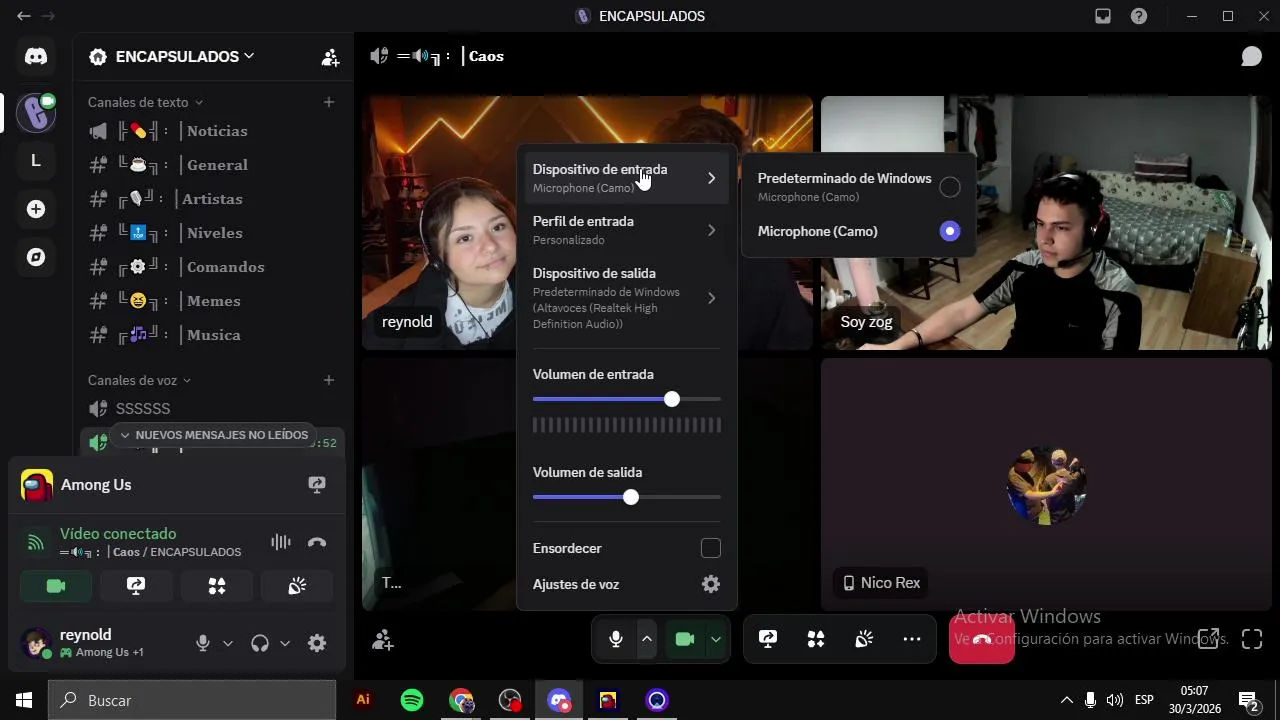Select the ENCAPSULADOS server avatar in sidebar

pos(36,113)
